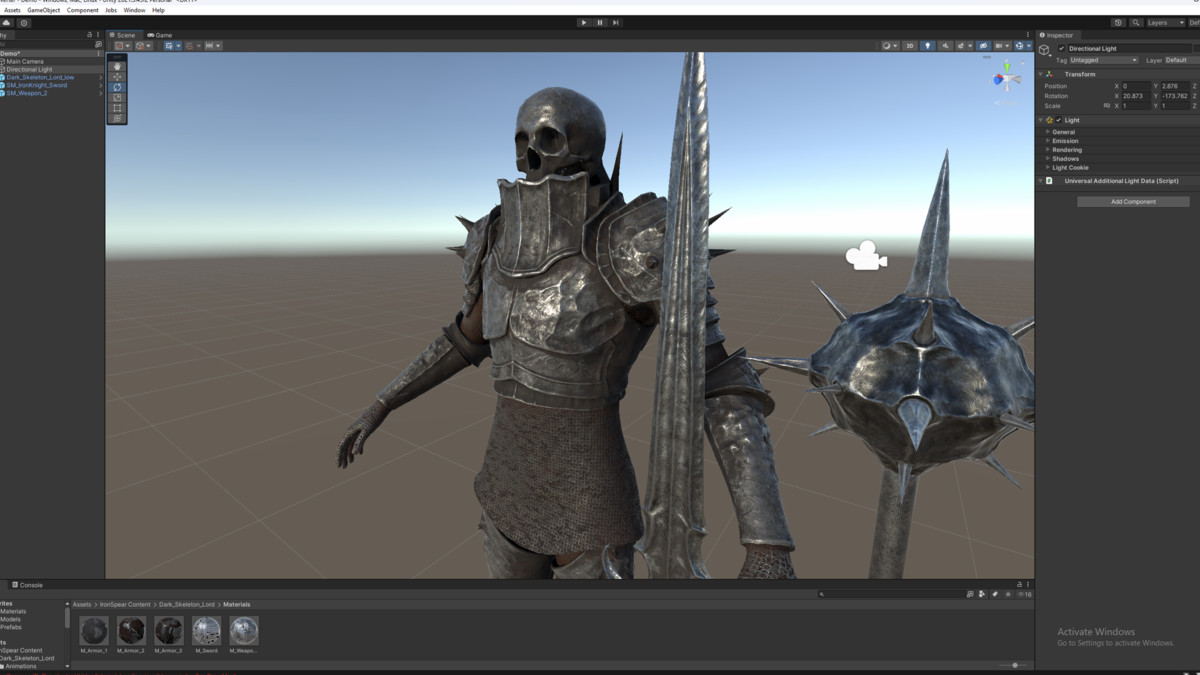
Task: Click the Play button
Action: (x=584, y=22)
